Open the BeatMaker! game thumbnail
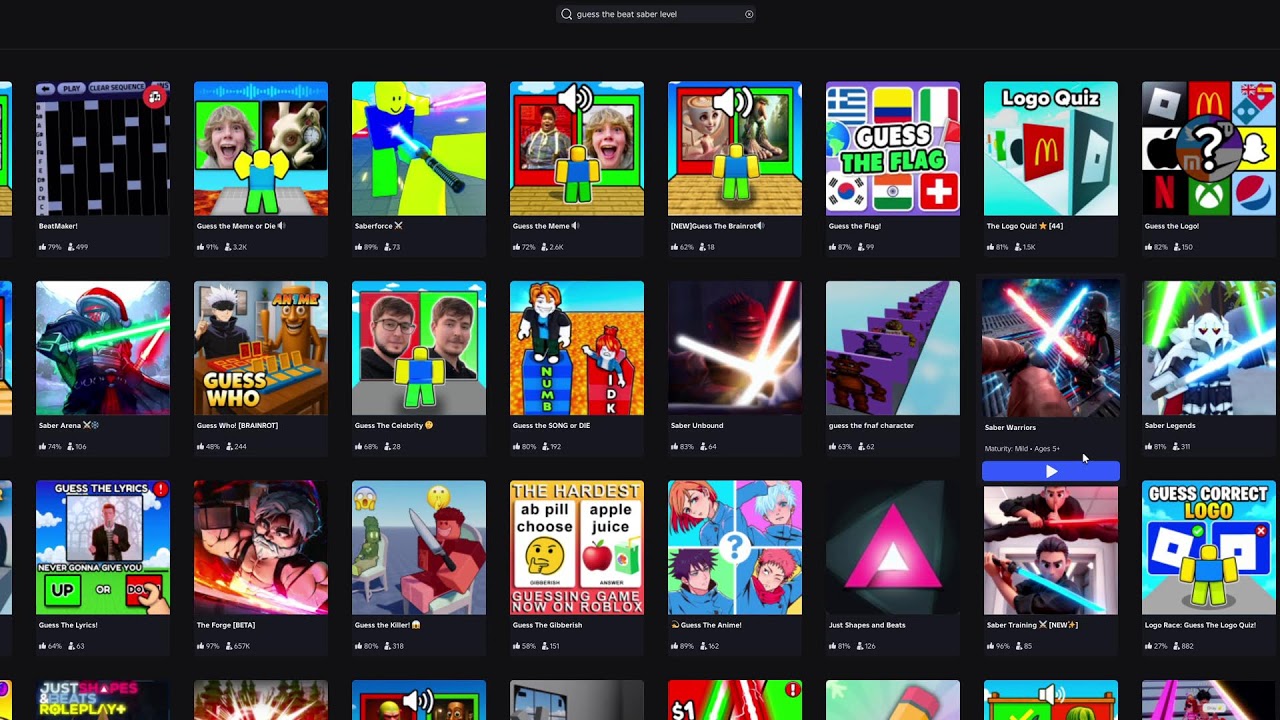Screen dimensions: 1280x720 pyautogui.click(x=103, y=148)
